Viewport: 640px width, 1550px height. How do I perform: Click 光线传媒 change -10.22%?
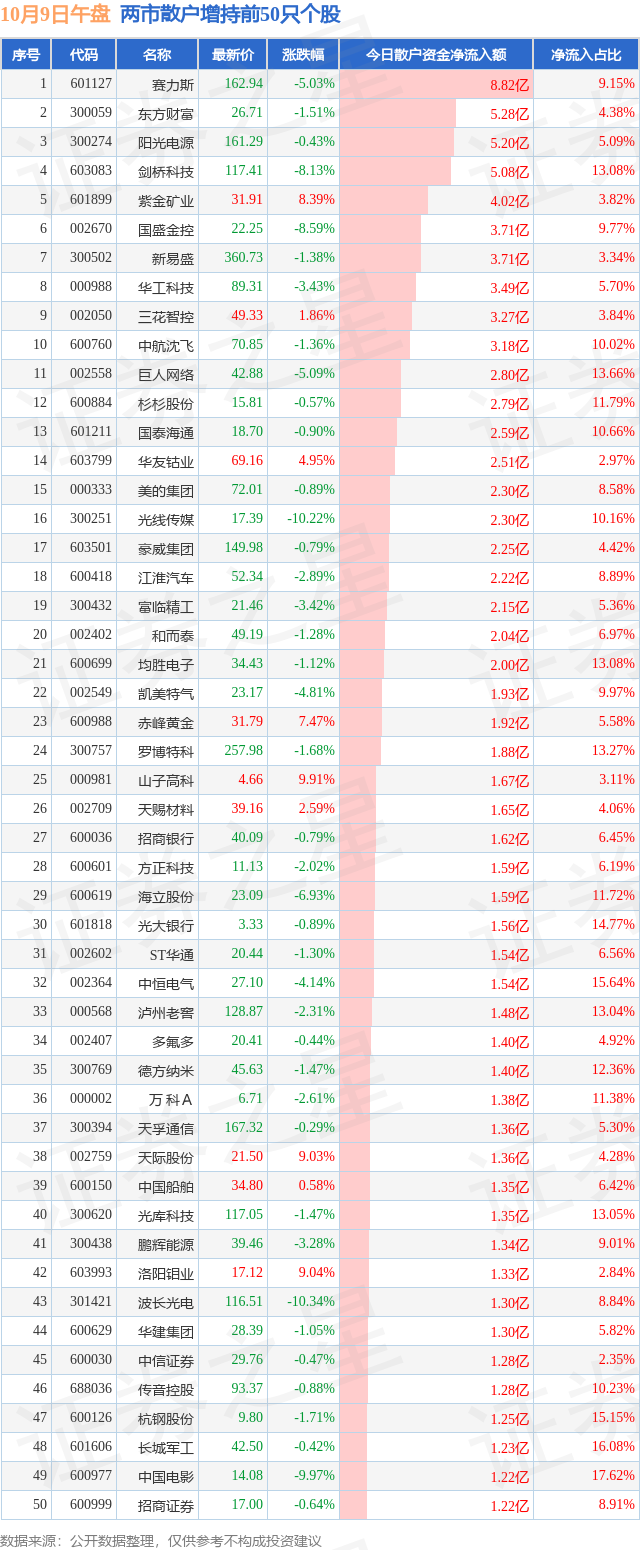pyautogui.click(x=312, y=519)
